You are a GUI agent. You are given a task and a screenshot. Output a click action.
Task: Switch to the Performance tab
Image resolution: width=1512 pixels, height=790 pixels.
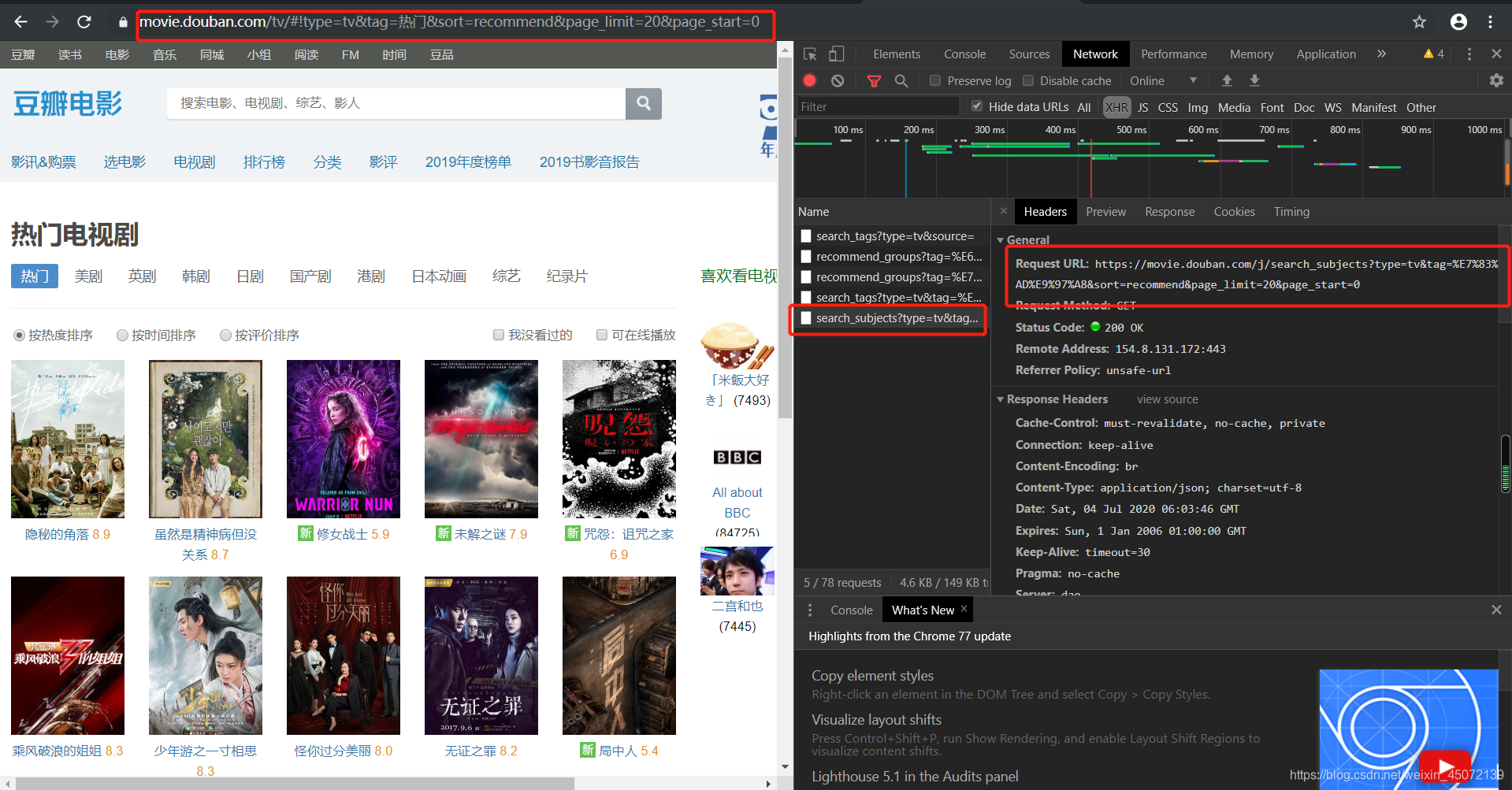[1173, 54]
